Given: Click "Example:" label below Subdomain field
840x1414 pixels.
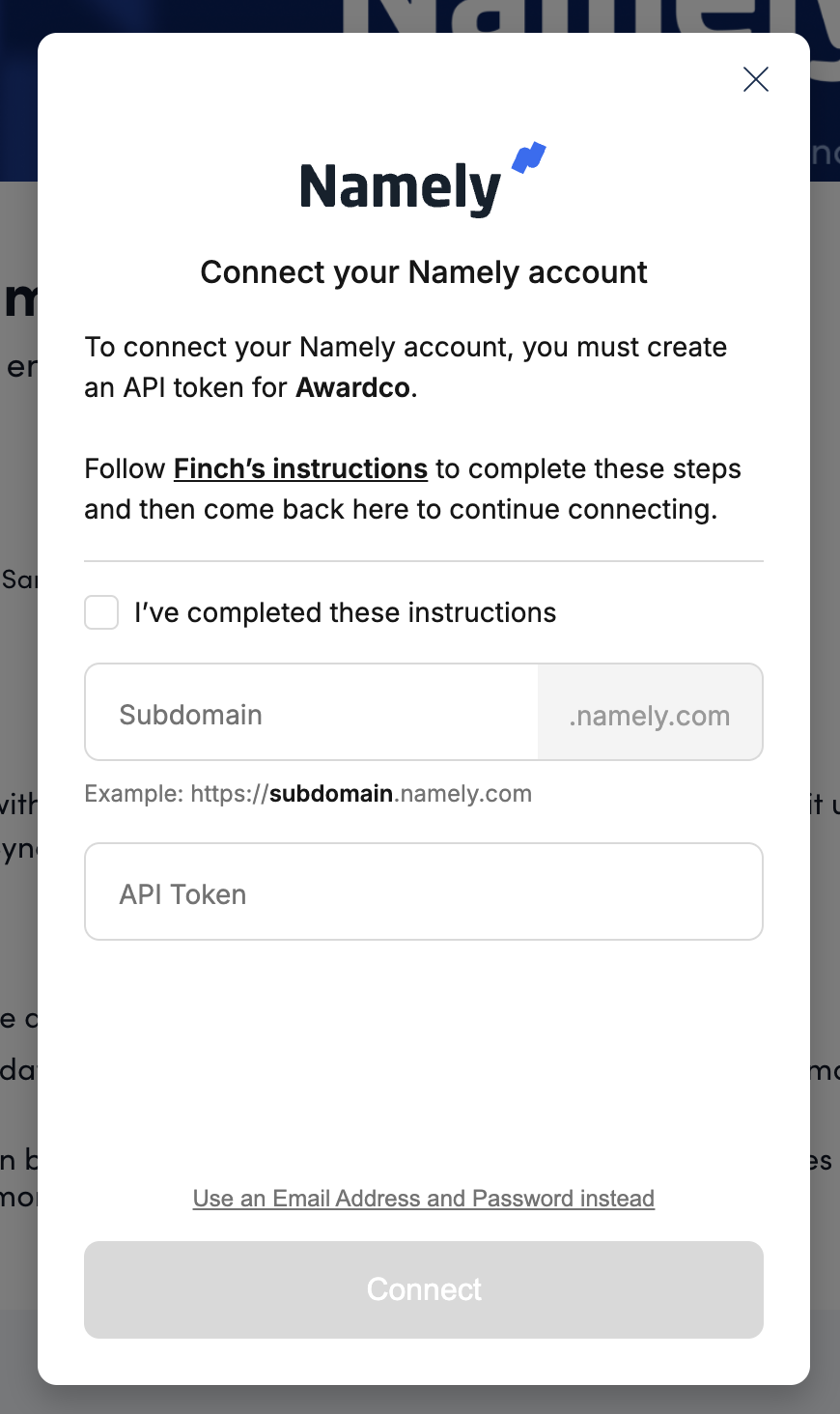Looking at the screenshot, I should coord(134,794).
